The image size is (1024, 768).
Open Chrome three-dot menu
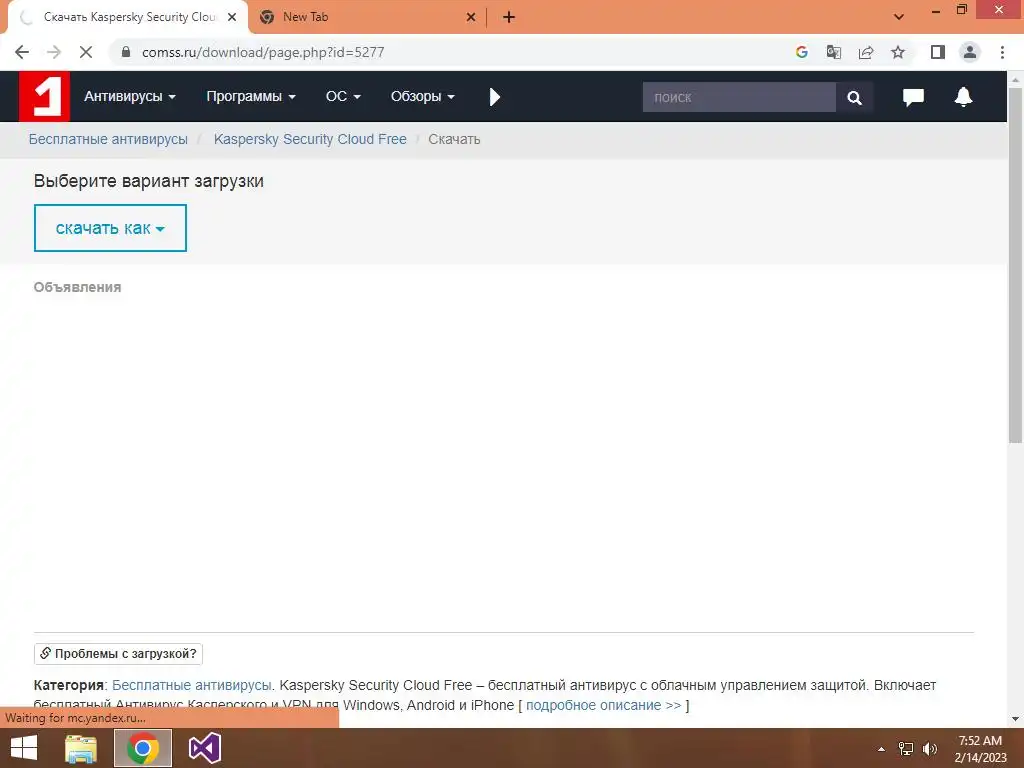(x=1002, y=52)
